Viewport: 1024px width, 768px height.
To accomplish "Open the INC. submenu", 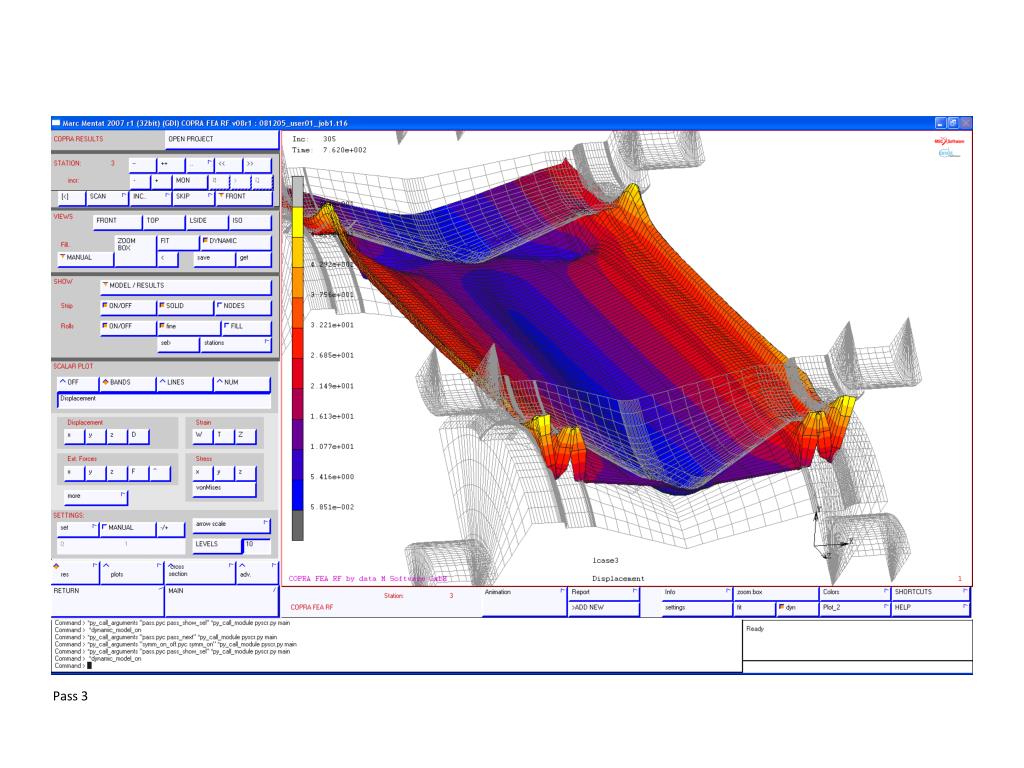I will coord(150,197).
